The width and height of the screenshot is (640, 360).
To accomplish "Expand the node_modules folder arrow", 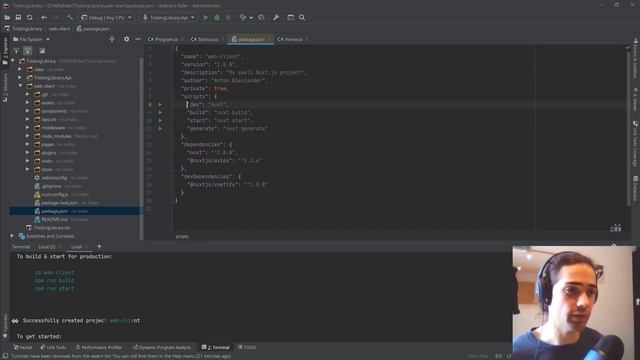I will click(x=28, y=136).
